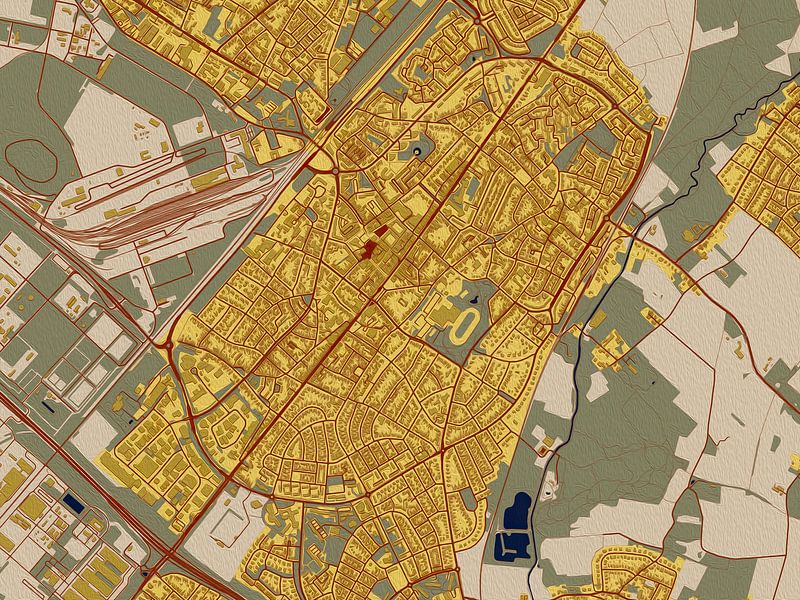Image resolution: width=800 pixels, height=600 pixels.
Task: Select the large dark blue pond
Action: pyautogui.click(x=519, y=511)
